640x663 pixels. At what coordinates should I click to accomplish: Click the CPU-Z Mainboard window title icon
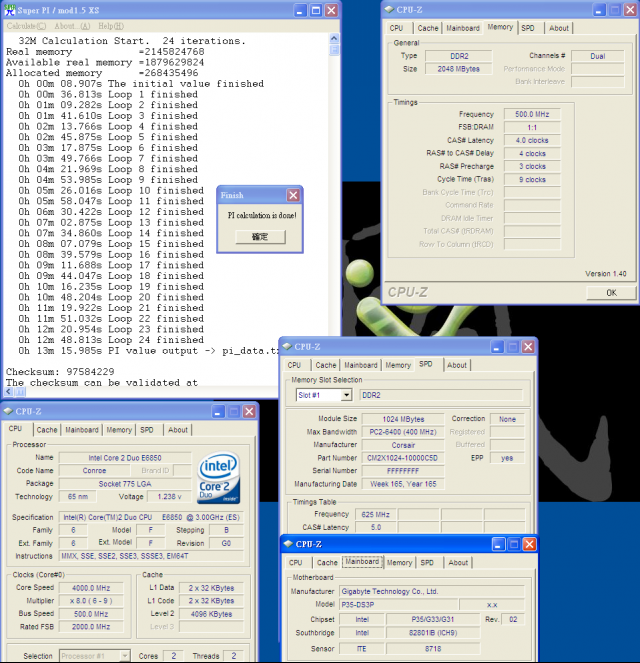tap(288, 544)
